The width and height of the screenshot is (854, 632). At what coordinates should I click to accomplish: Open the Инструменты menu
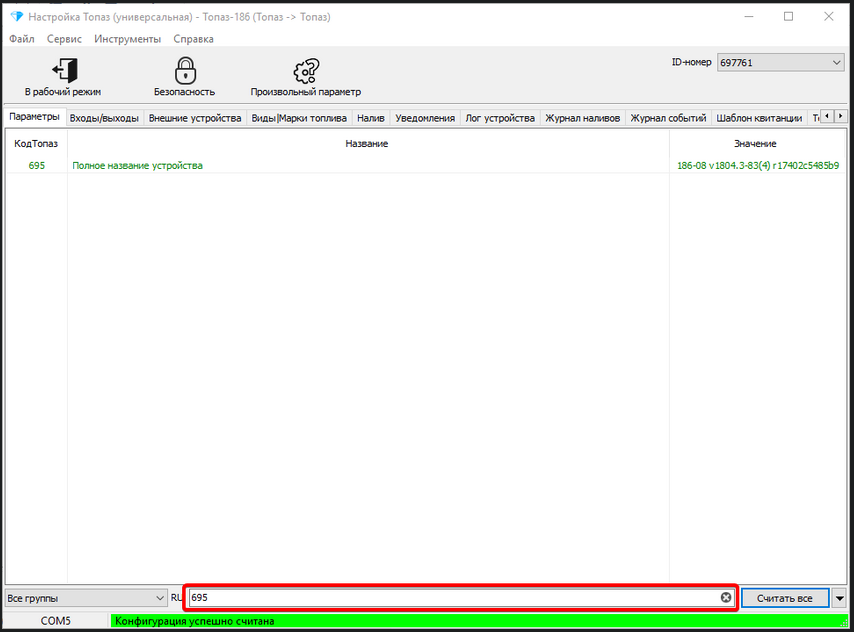pos(127,39)
